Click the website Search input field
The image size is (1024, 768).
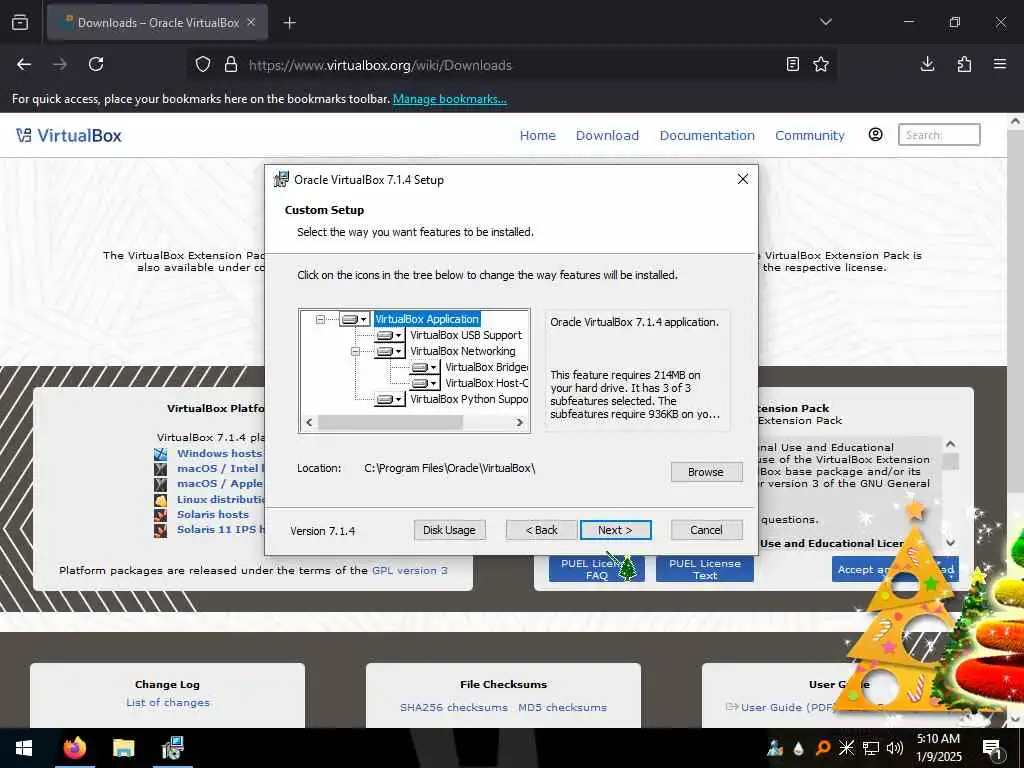(x=939, y=135)
